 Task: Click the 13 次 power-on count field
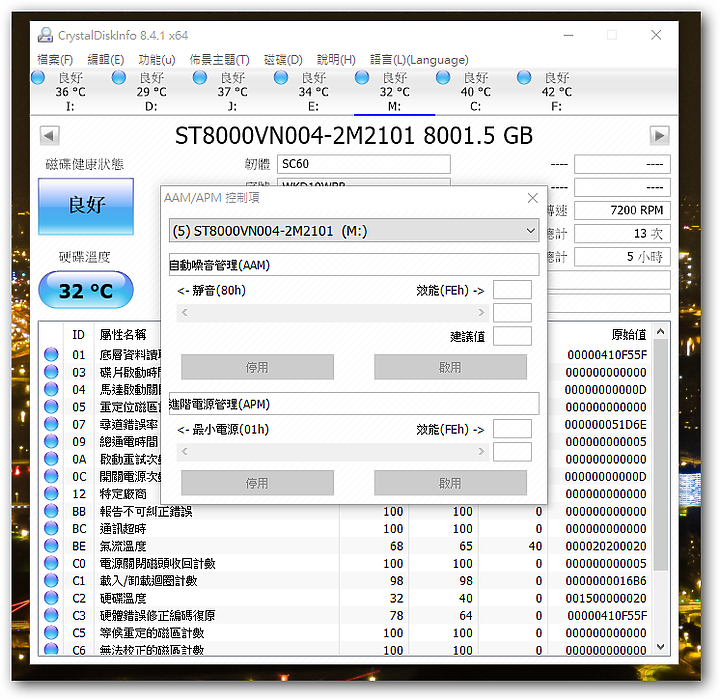pyautogui.click(x=622, y=233)
